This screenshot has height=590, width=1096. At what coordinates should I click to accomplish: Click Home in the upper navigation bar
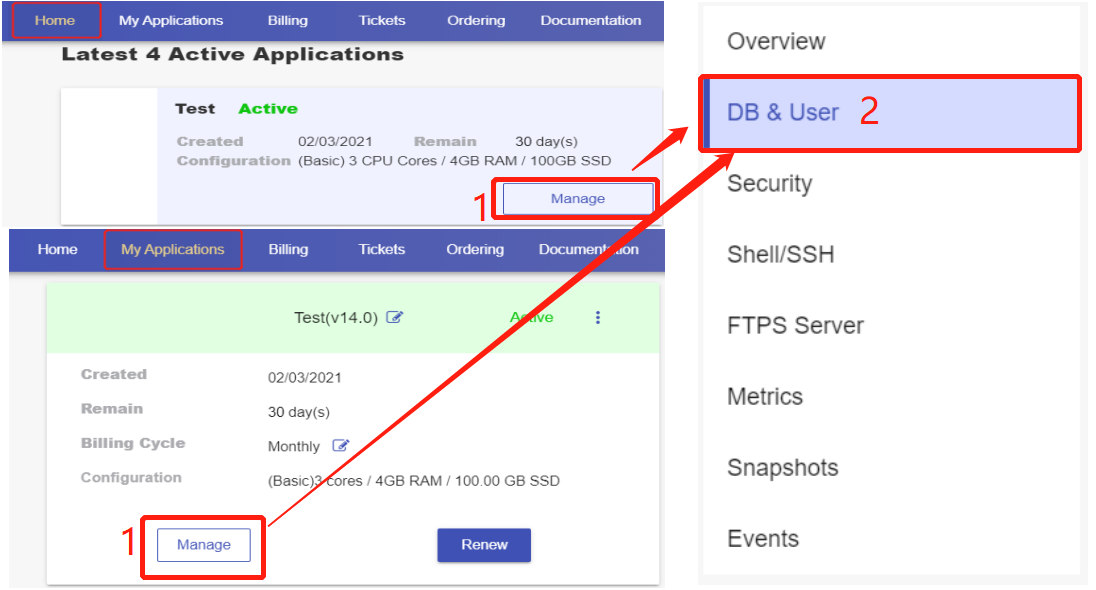click(55, 20)
